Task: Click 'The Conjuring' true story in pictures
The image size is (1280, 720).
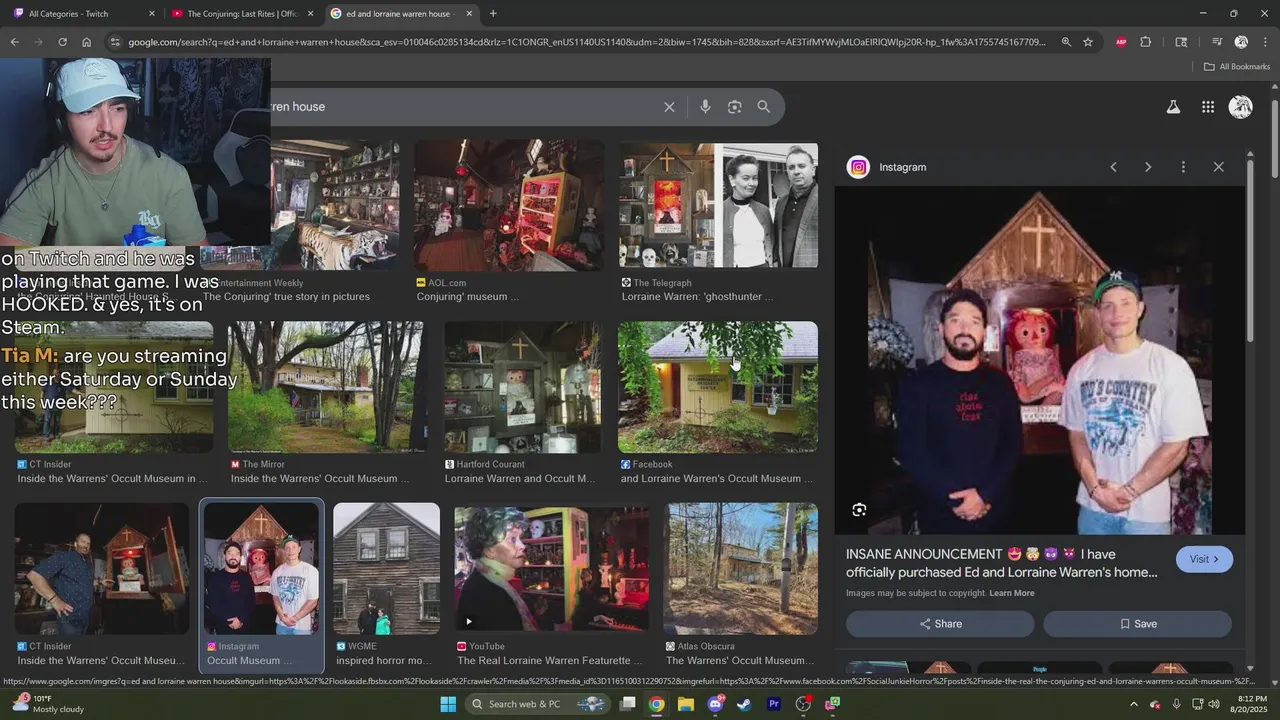Action: 286,297
